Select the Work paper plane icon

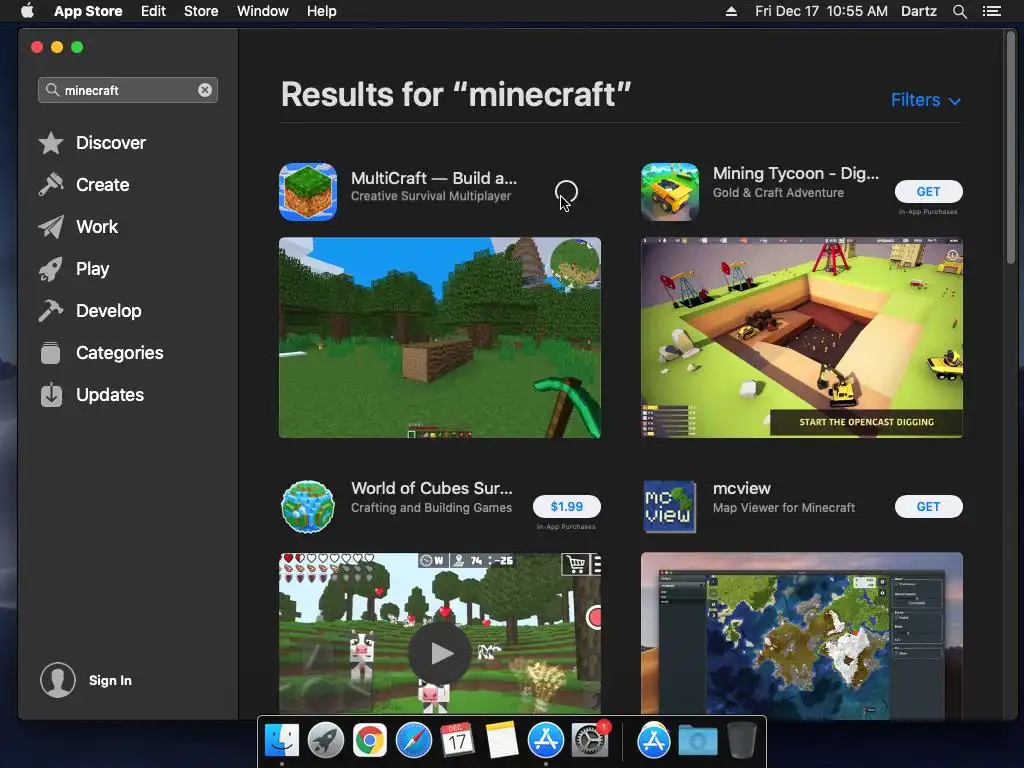[x=51, y=227]
